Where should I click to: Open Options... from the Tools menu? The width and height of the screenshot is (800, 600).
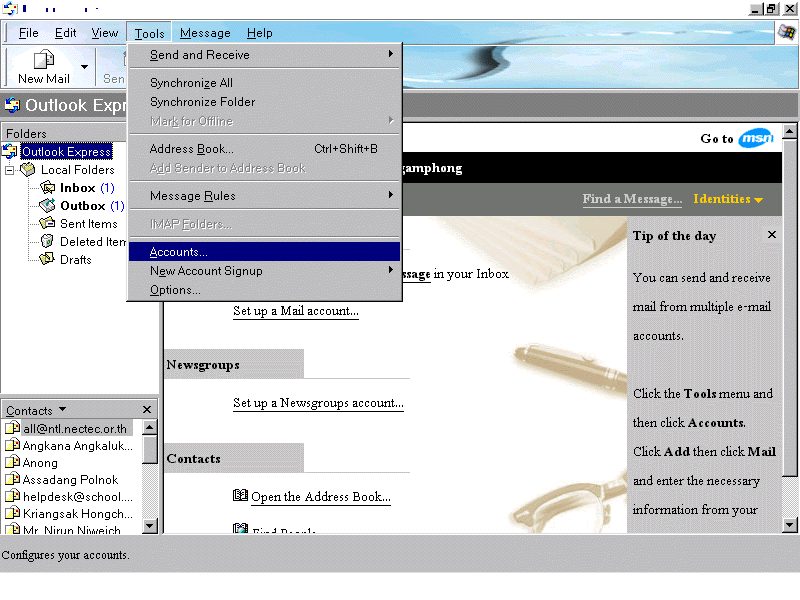click(264, 290)
